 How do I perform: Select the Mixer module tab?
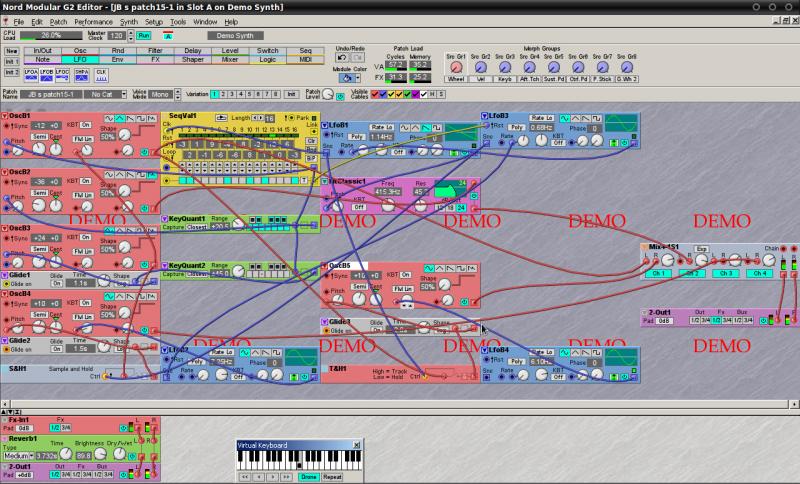pos(230,59)
